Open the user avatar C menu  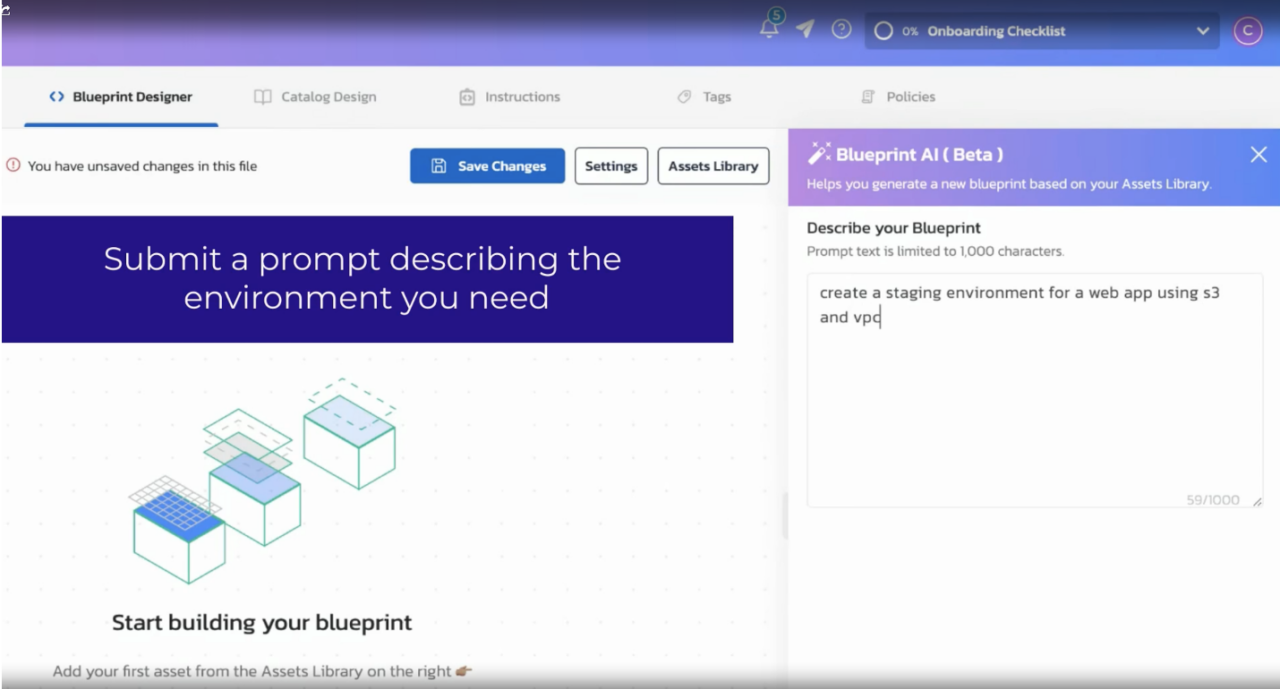tap(1247, 31)
